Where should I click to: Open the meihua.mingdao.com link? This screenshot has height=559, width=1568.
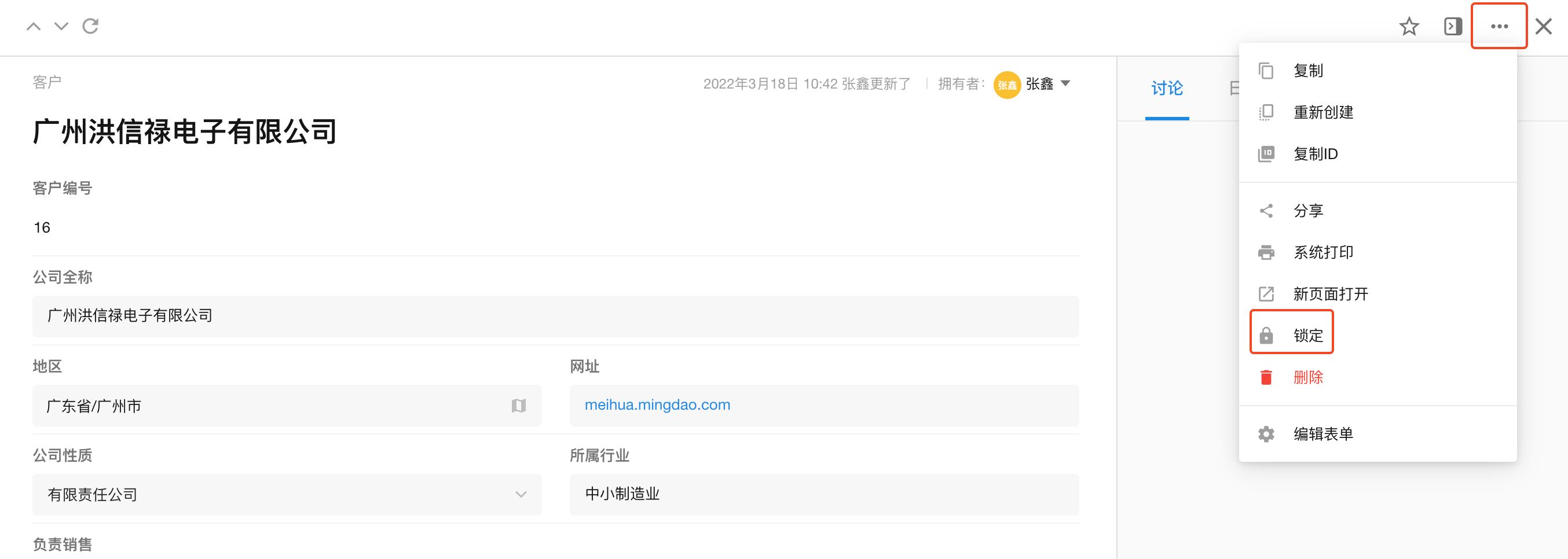pos(657,404)
